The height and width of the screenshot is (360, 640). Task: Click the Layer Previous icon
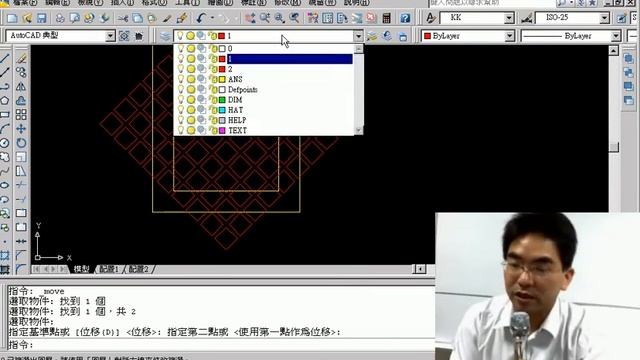387,36
